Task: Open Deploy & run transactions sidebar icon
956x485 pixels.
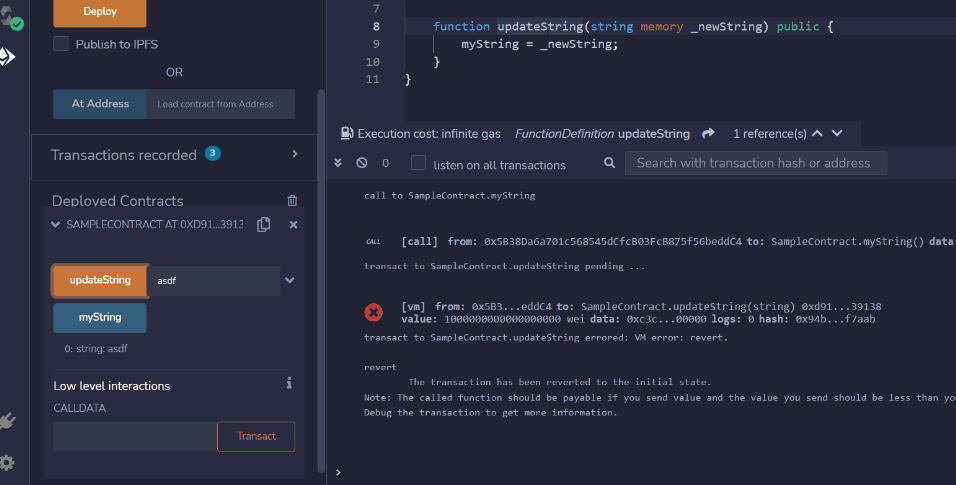Action: [x=7, y=57]
